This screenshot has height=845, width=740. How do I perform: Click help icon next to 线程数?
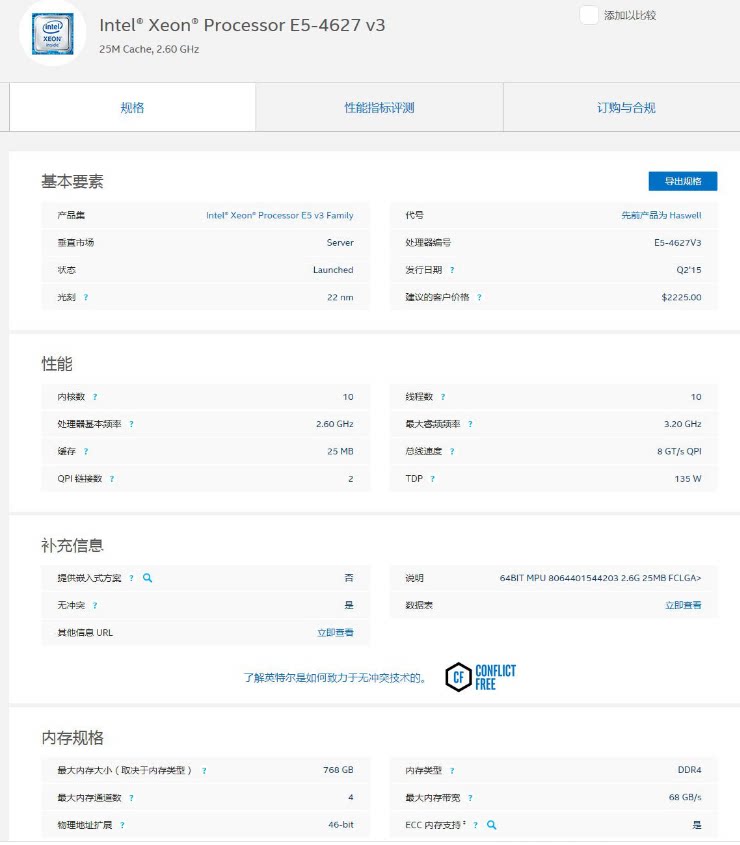pos(443,397)
